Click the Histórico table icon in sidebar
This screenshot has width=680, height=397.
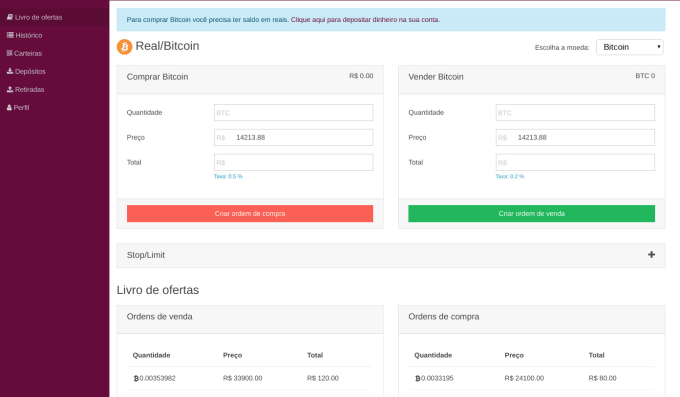click(x=10, y=35)
